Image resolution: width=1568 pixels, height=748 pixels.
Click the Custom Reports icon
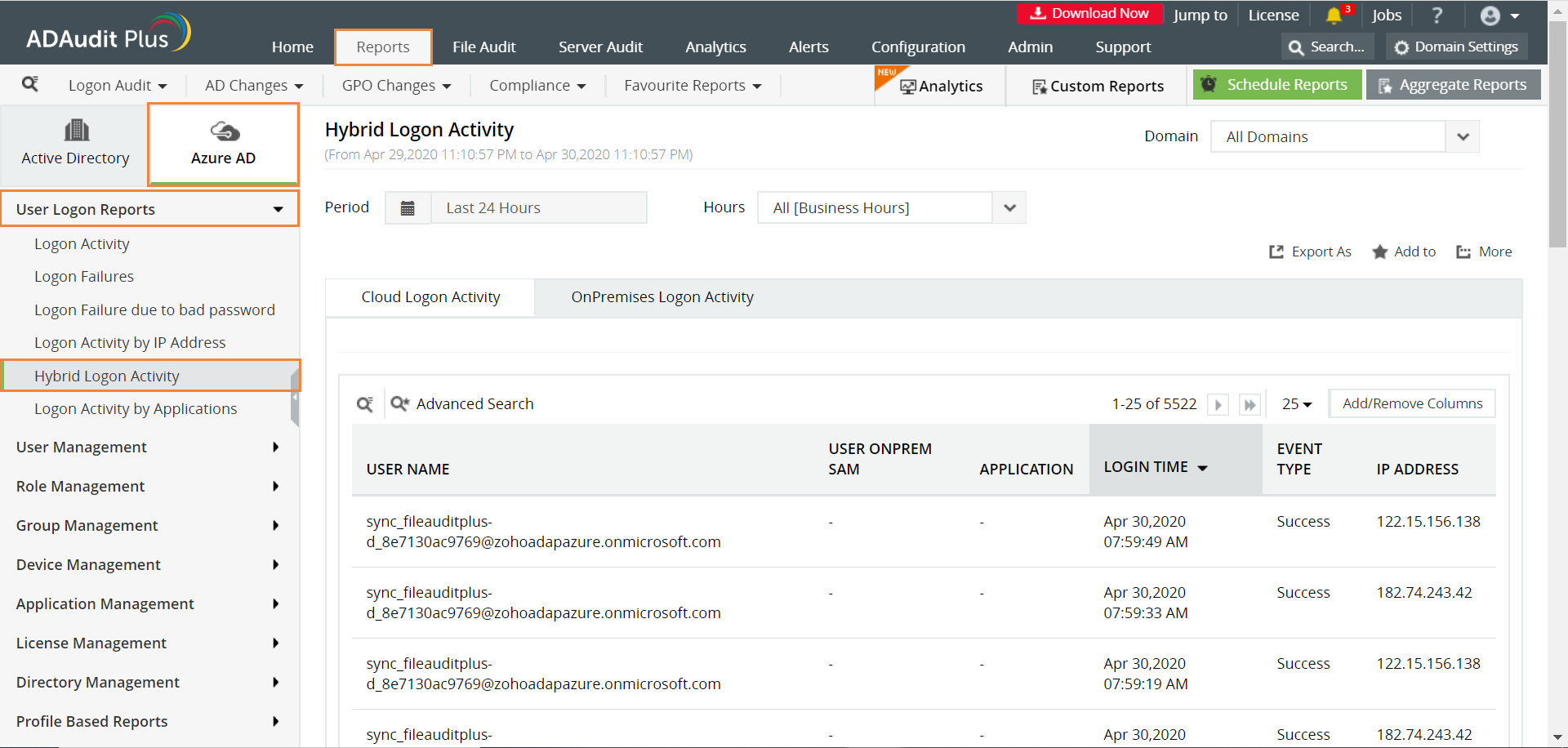[x=1040, y=87]
